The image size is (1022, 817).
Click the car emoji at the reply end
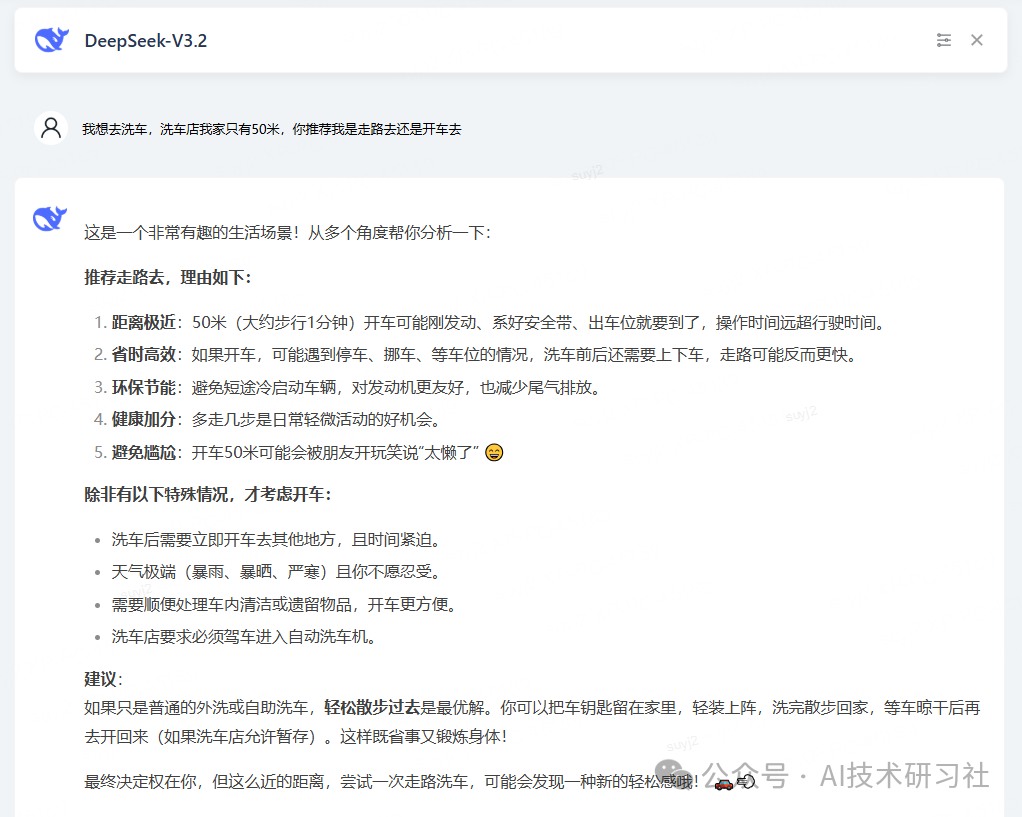[723, 786]
